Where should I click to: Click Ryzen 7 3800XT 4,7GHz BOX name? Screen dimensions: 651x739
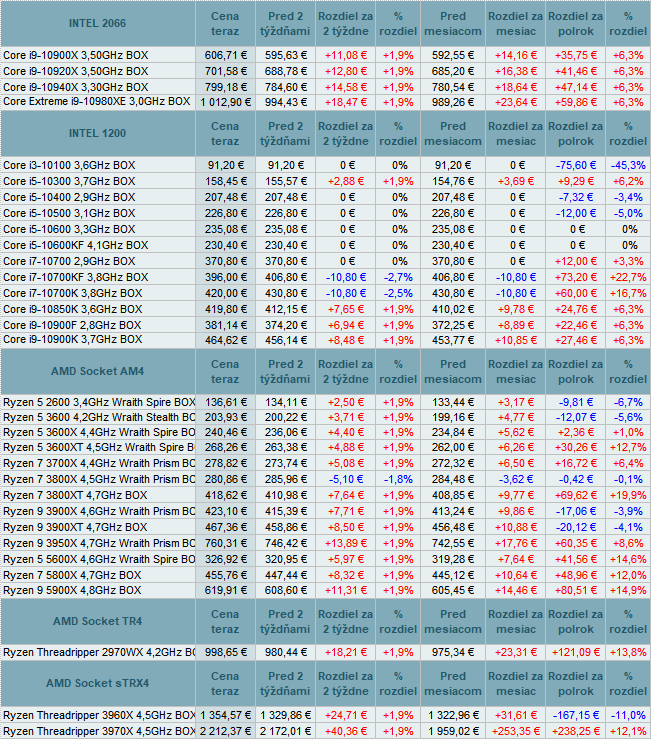[75, 496]
